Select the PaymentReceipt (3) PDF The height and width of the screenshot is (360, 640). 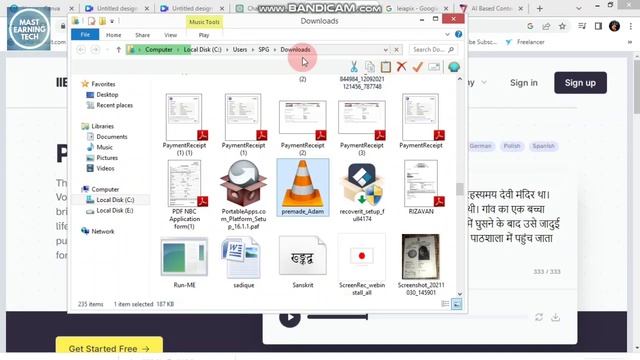click(x=362, y=128)
